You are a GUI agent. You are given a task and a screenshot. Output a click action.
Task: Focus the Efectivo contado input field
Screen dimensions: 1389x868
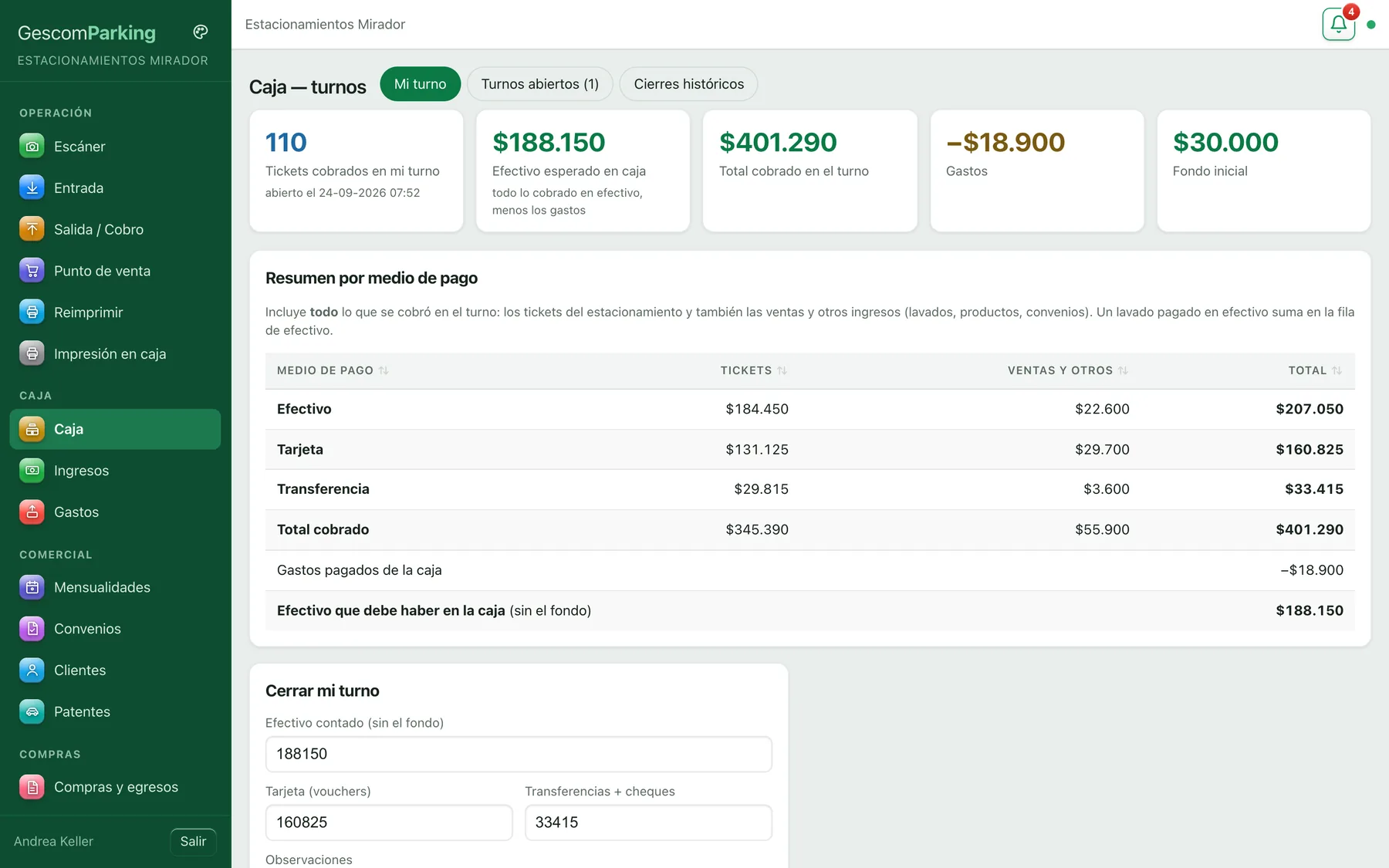[519, 754]
